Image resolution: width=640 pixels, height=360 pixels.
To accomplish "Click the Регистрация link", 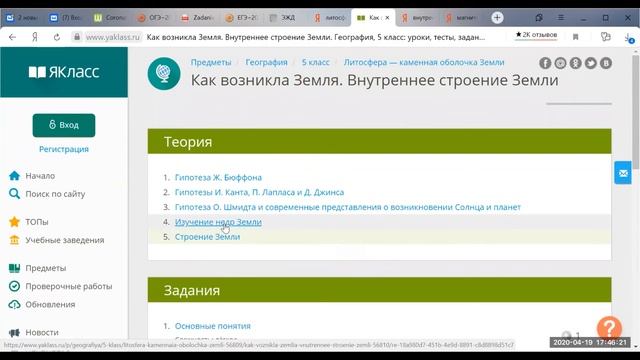I will click(x=64, y=149).
